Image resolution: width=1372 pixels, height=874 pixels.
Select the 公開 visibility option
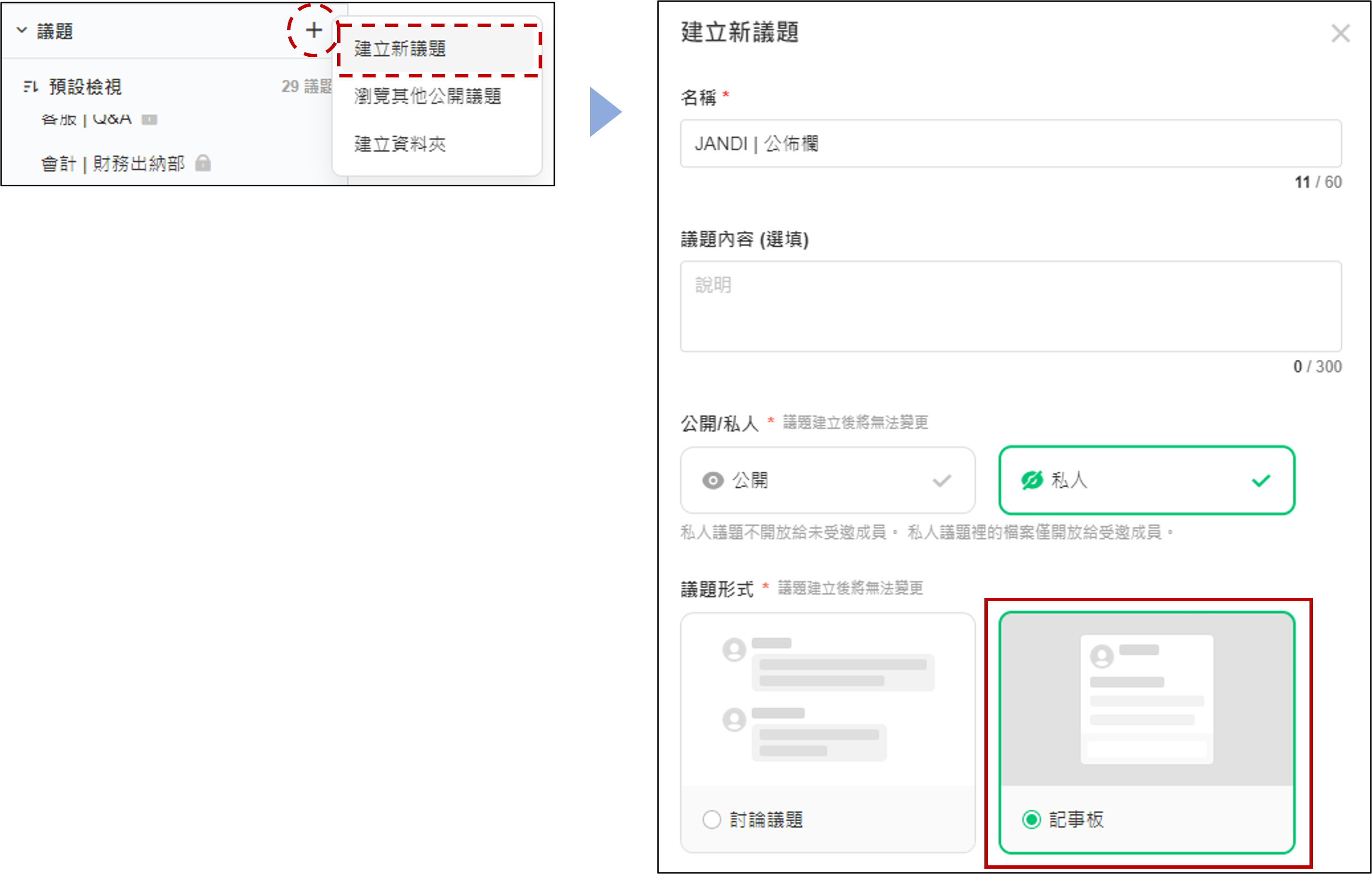(827, 481)
